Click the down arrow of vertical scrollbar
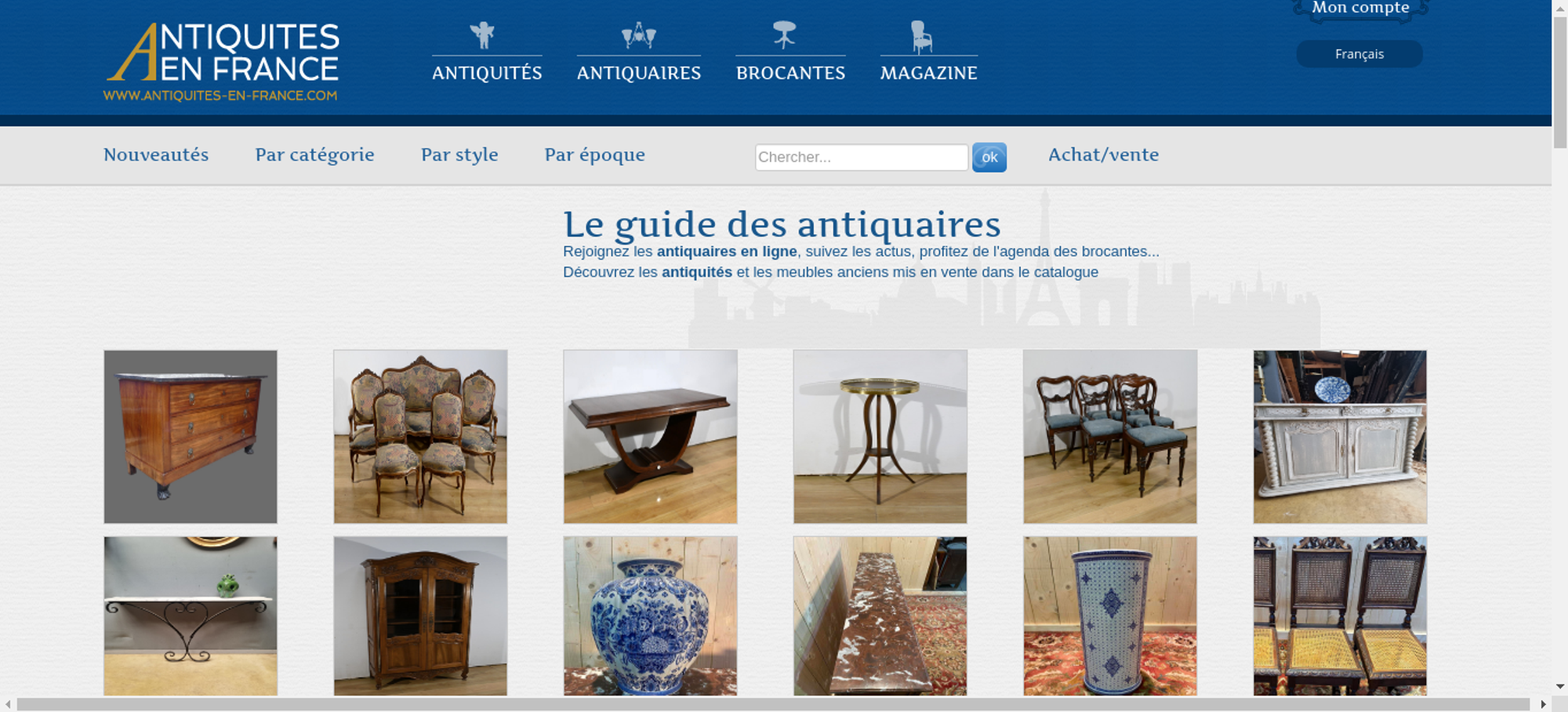Screen dimensions: 1568x712 [1560, 687]
